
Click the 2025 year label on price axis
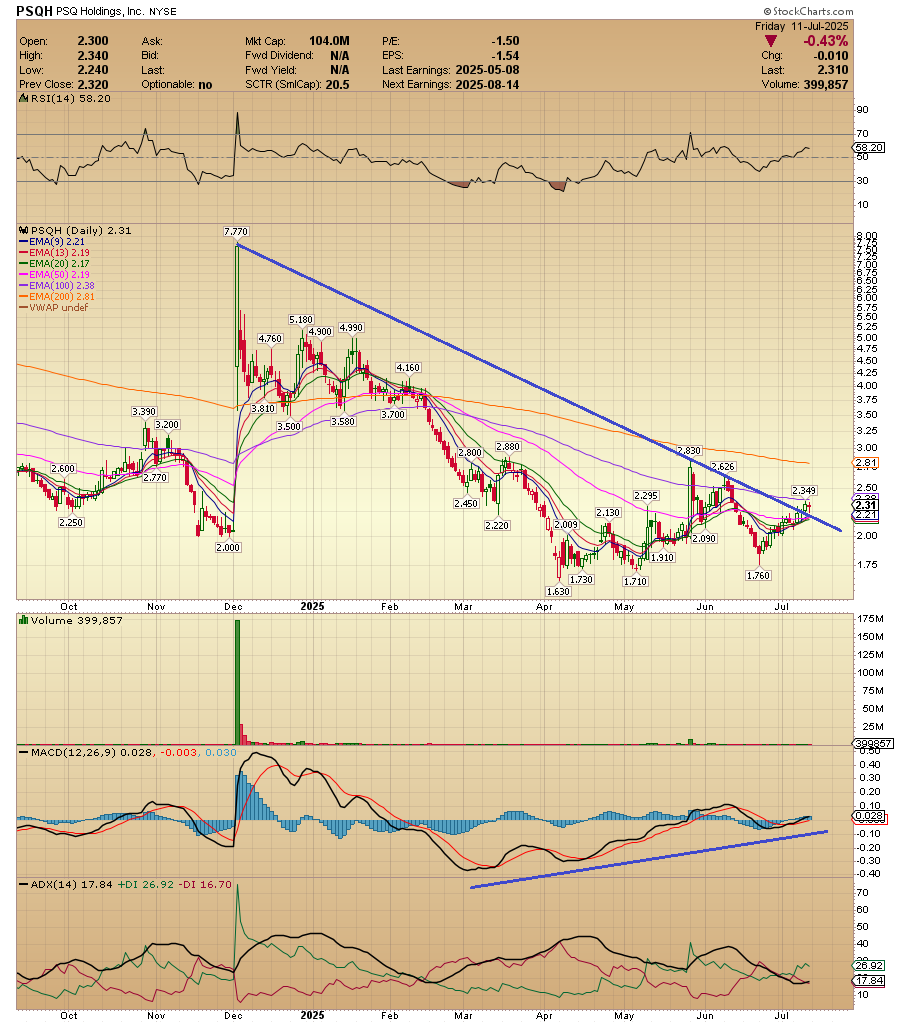(313, 607)
